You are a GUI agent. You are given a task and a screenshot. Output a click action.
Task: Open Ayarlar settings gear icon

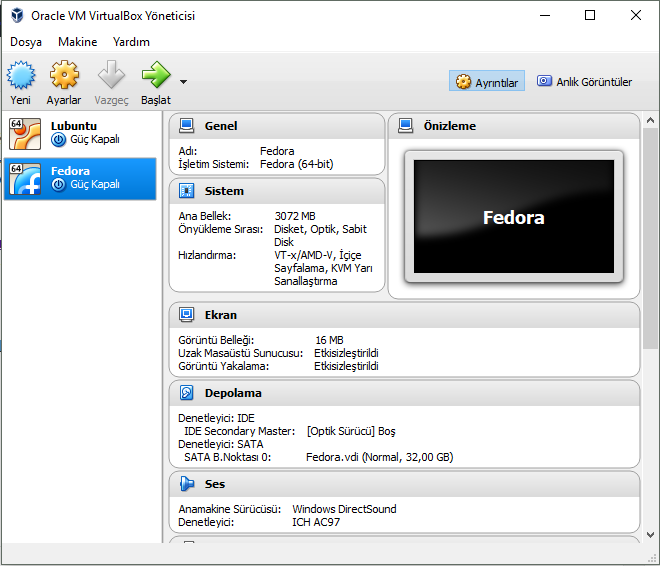[64, 76]
